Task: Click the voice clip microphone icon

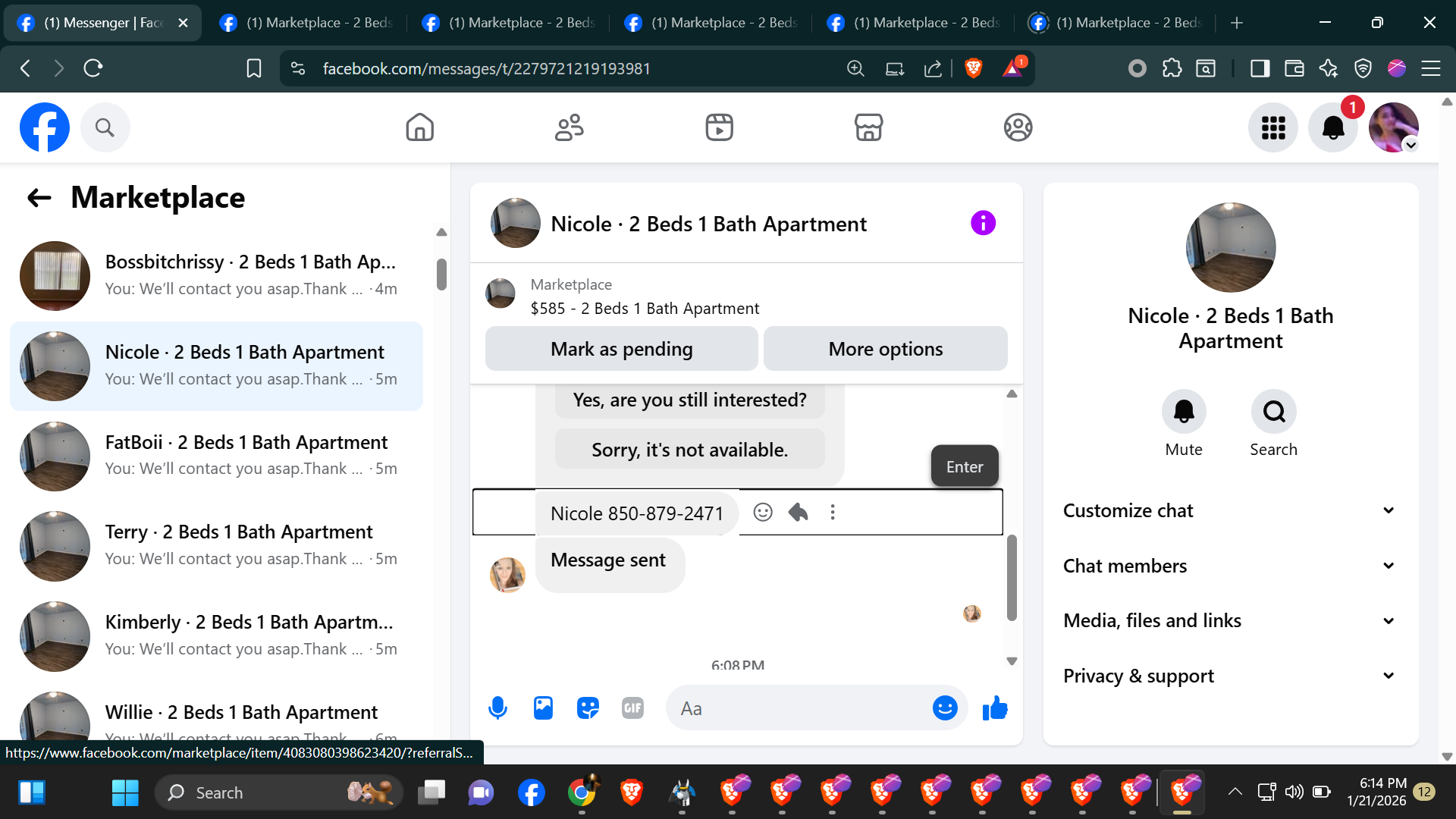Action: [497, 708]
